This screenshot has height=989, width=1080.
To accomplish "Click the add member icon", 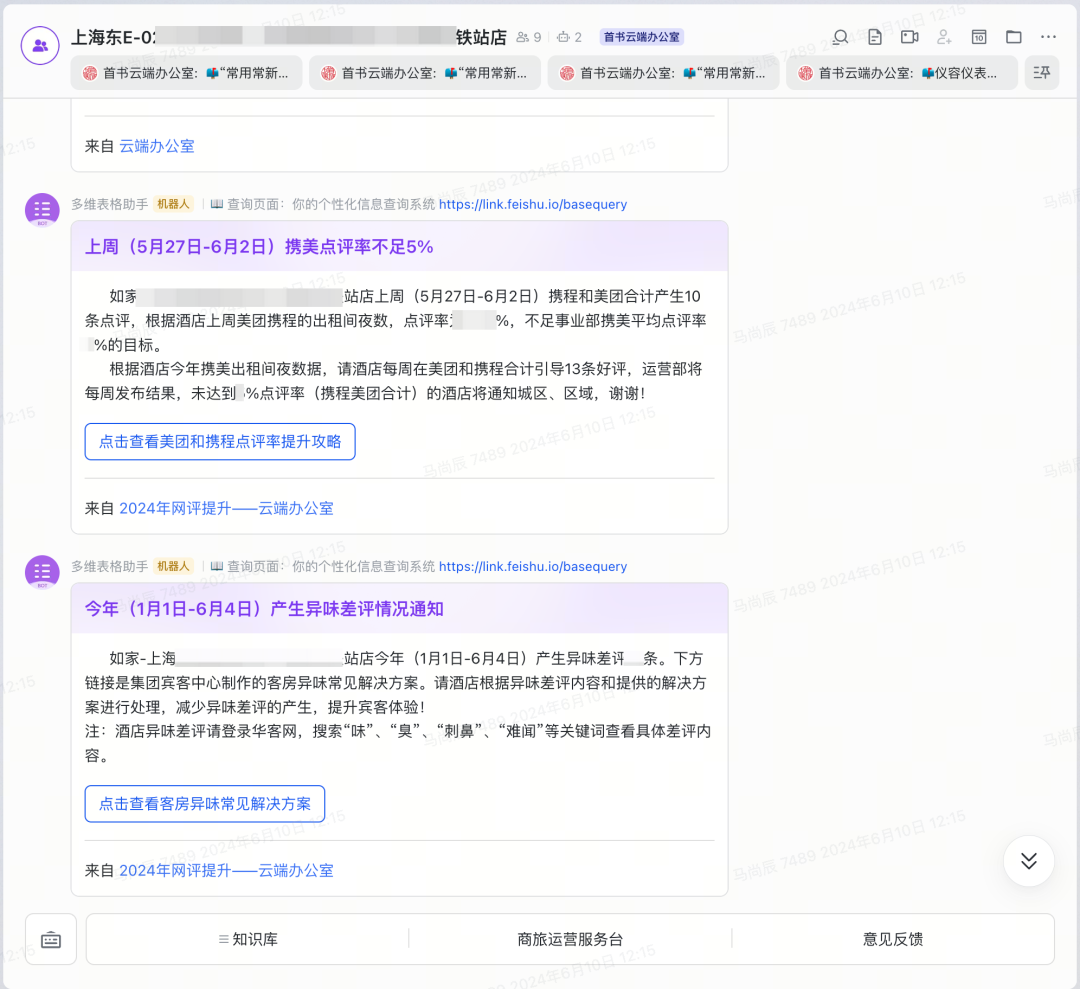I will click(944, 37).
